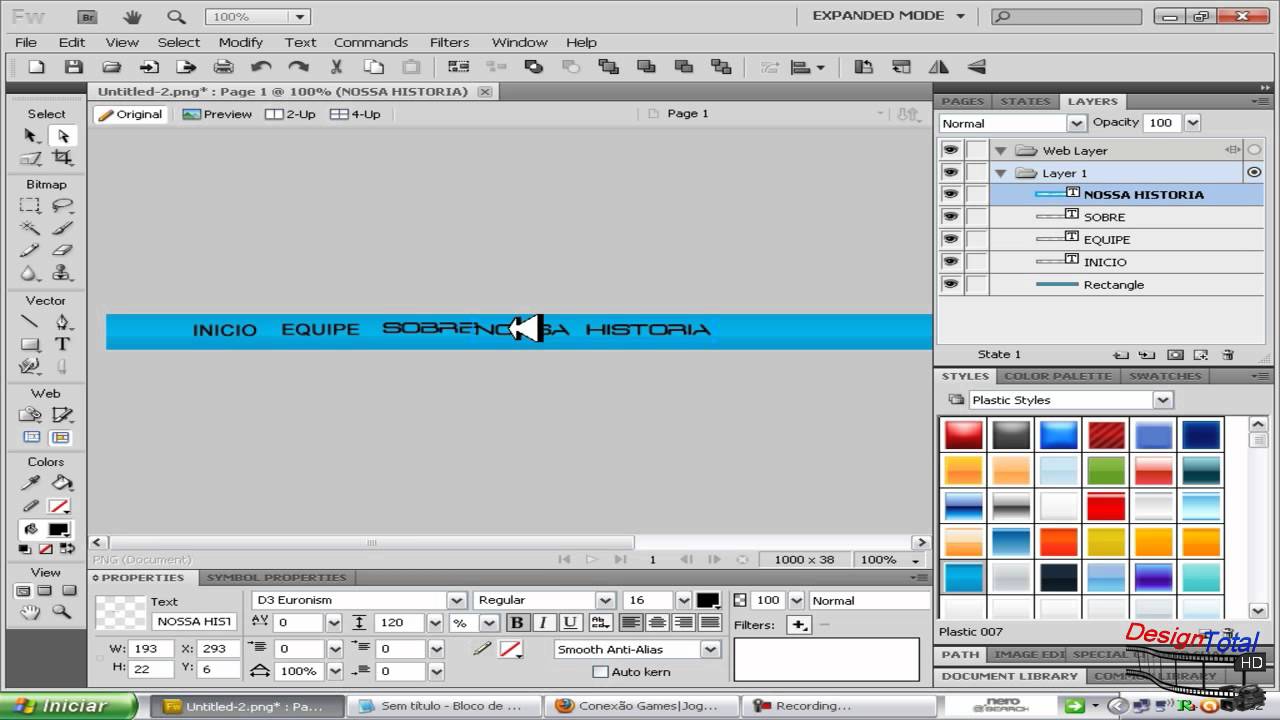Screen dimensions: 1280x720
Task: Select the Line tool
Action: click(31, 322)
